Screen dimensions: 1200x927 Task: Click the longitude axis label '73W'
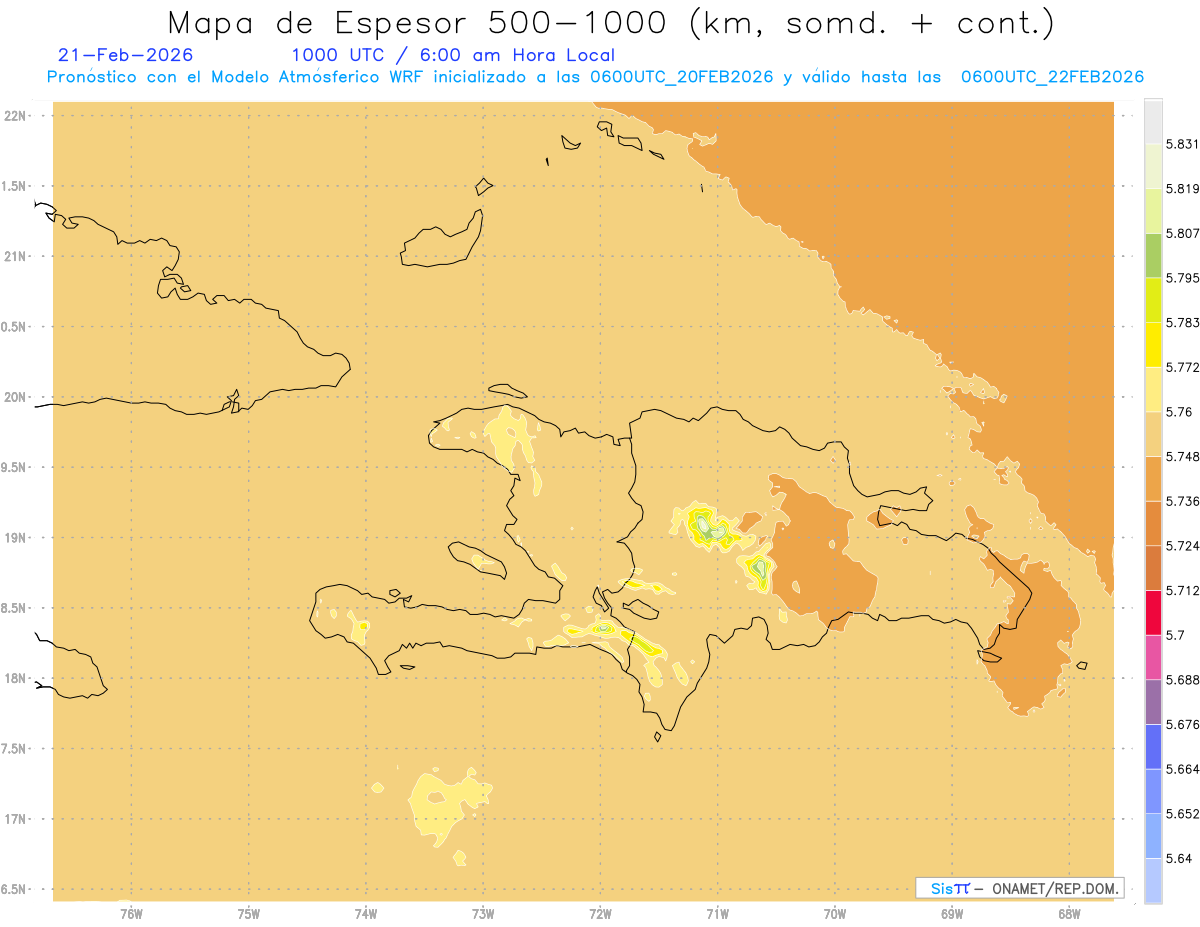[x=483, y=914]
